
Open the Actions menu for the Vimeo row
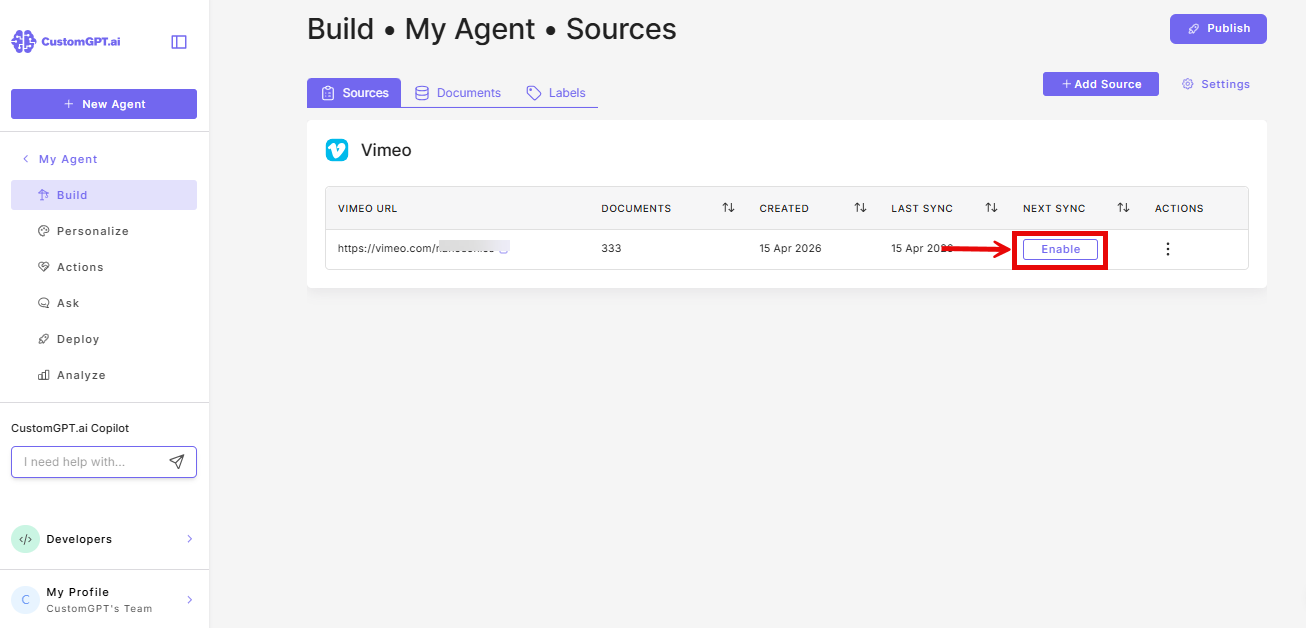click(x=1167, y=248)
